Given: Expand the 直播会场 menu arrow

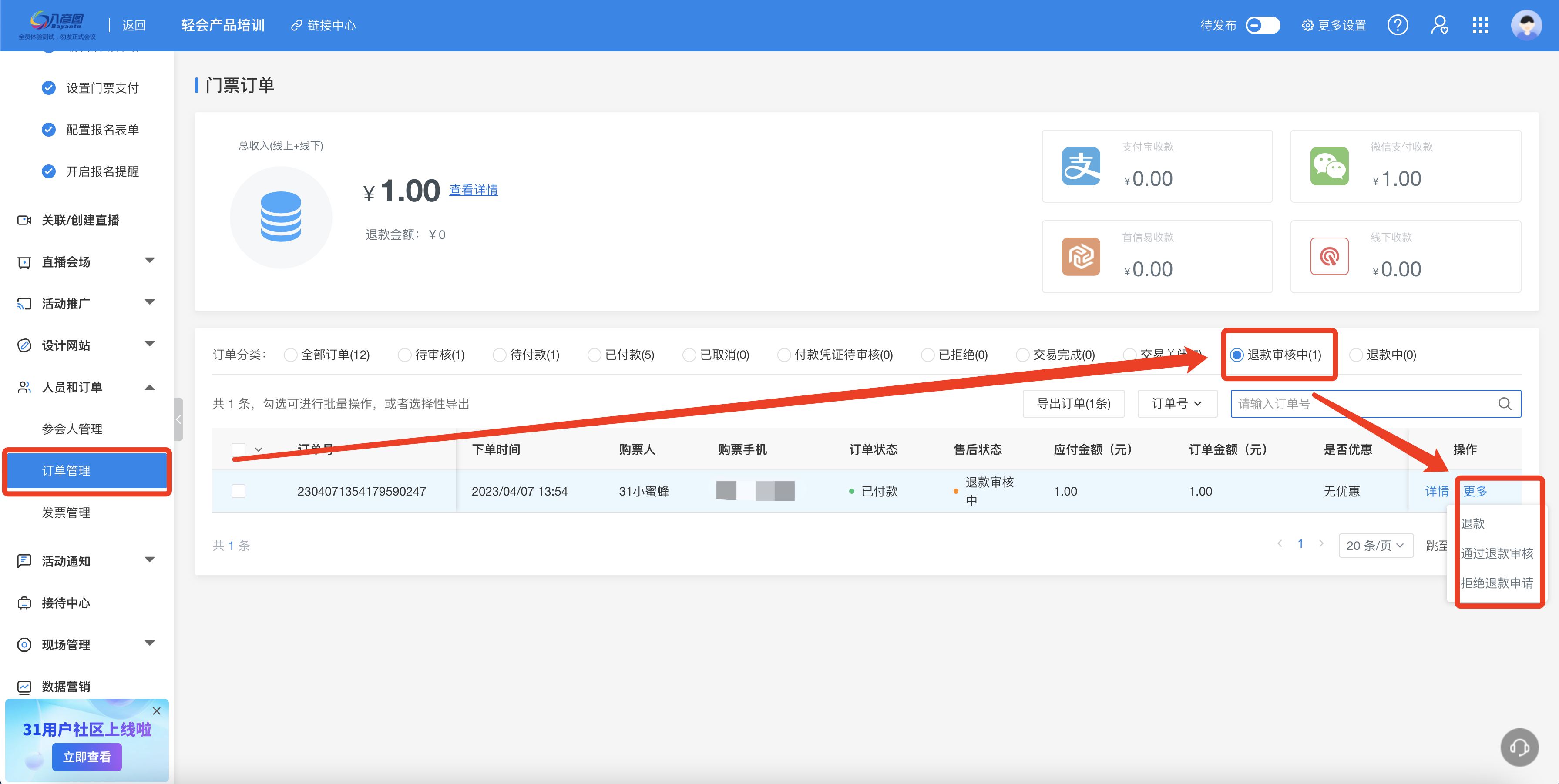Looking at the screenshot, I should (x=149, y=261).
